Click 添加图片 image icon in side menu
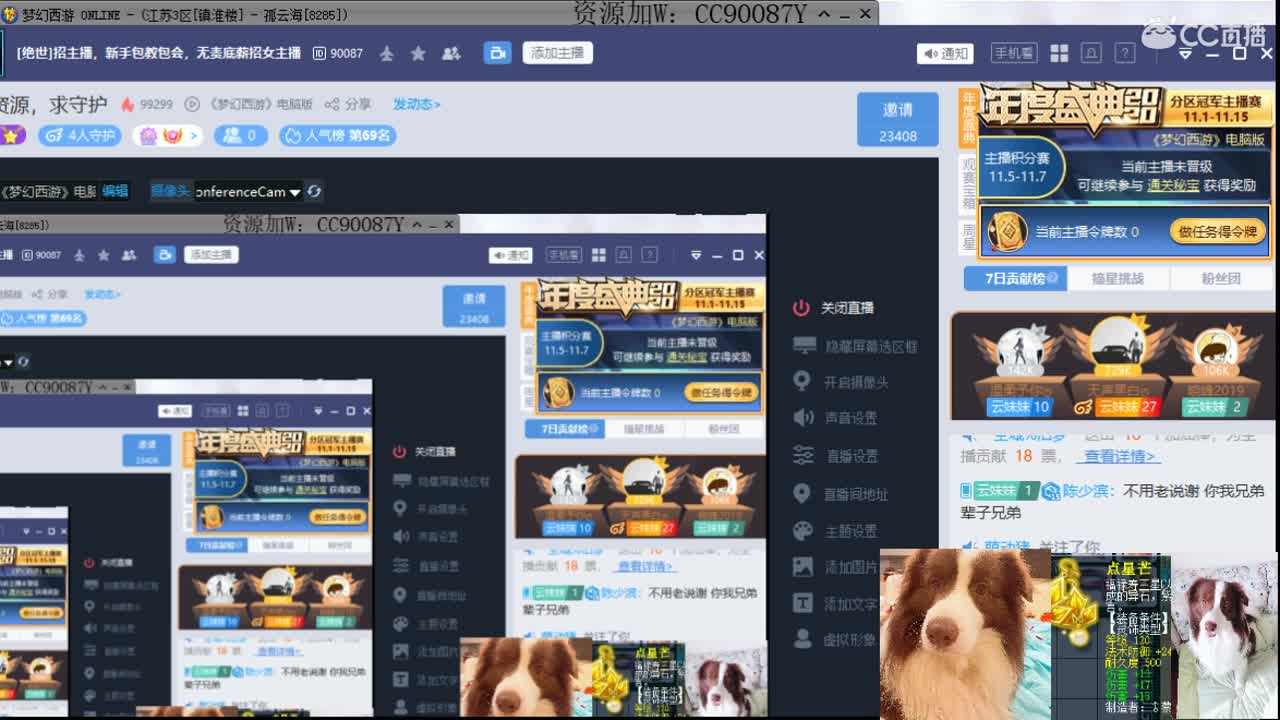The width and height of the screenshot is (1280, 720). (x=803, y=567)
